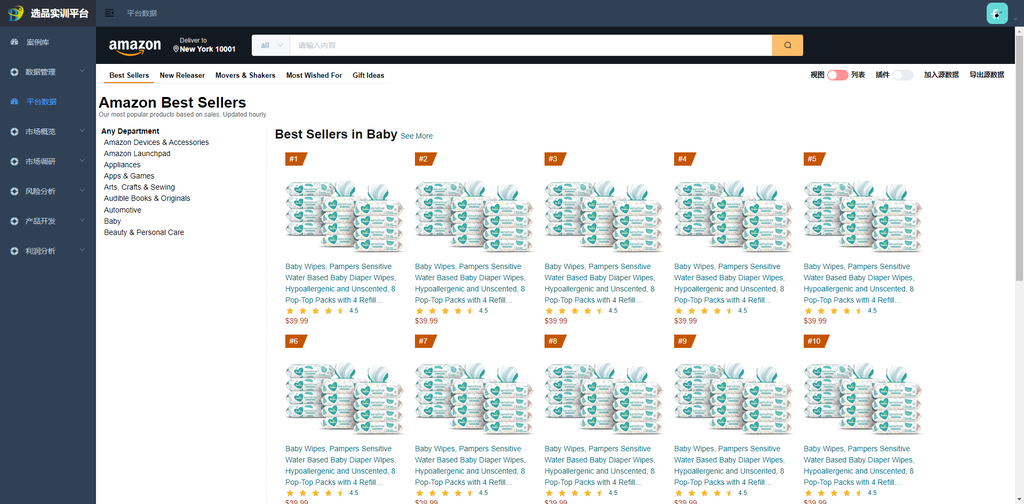Click the 平台数据 breadcrumb in top bar

[142, 13]
